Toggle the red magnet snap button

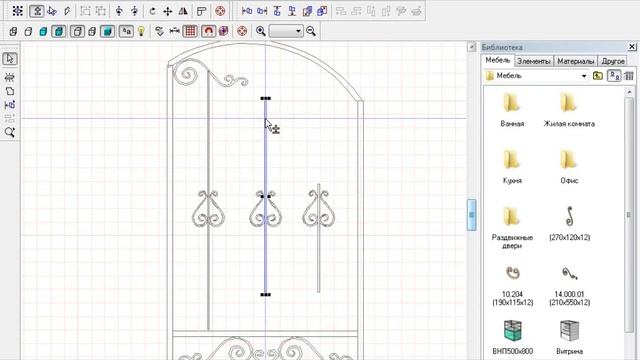tap(209, 31)
